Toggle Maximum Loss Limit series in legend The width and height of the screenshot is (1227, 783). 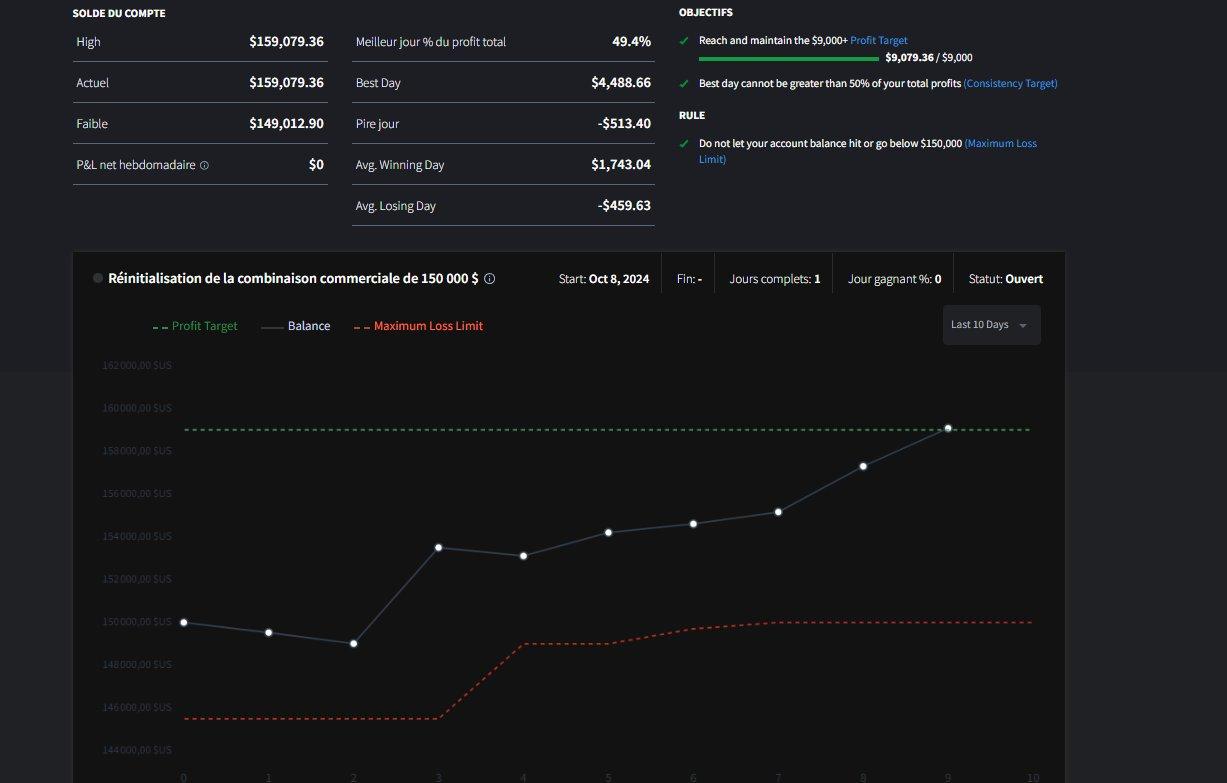(x=418, y=326)
